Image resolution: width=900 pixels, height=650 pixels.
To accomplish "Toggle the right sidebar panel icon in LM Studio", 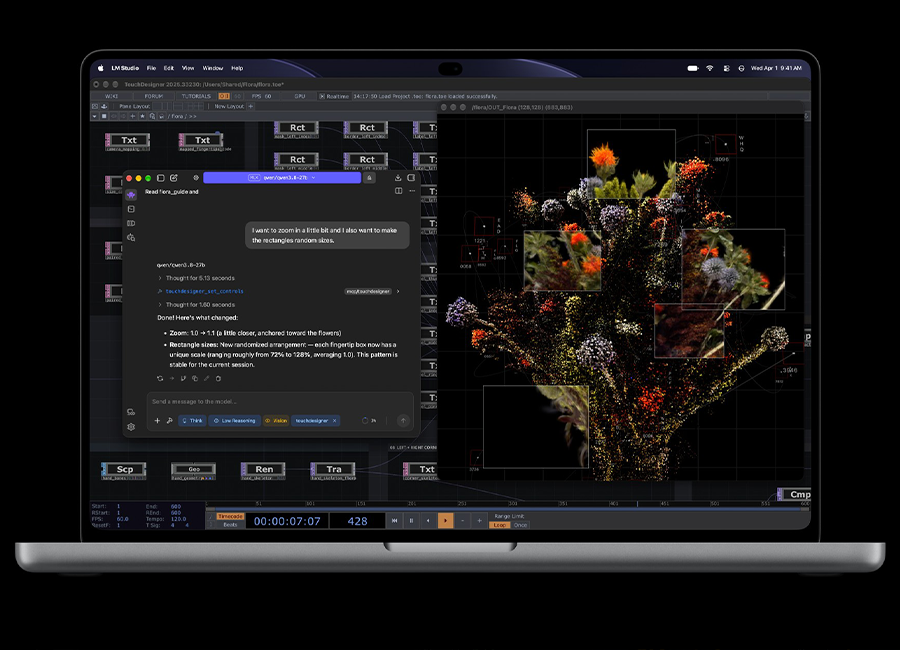I will click(411, 178).
